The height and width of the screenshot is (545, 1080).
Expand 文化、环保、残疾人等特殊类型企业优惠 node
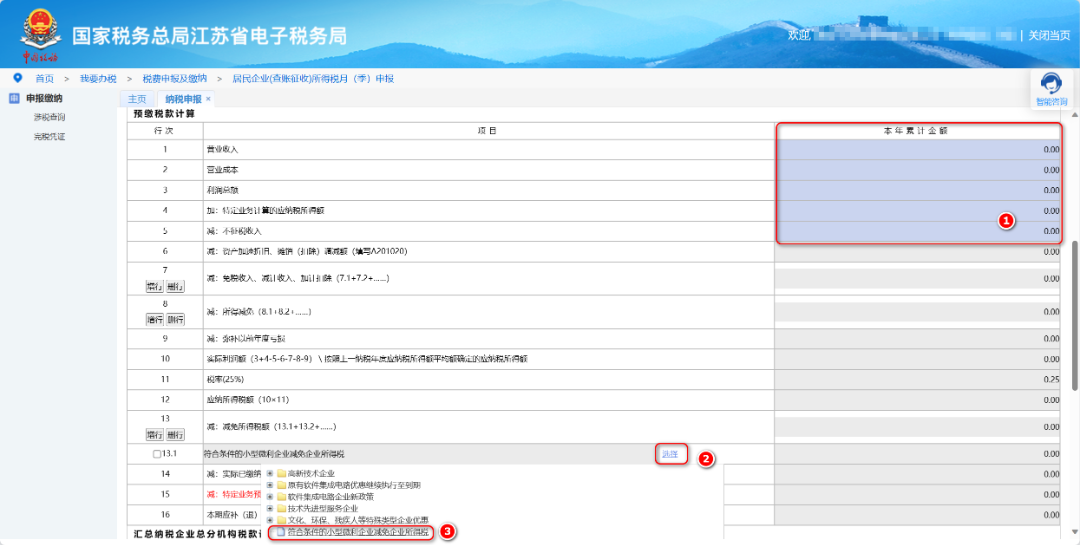click(x=270, y=521)
